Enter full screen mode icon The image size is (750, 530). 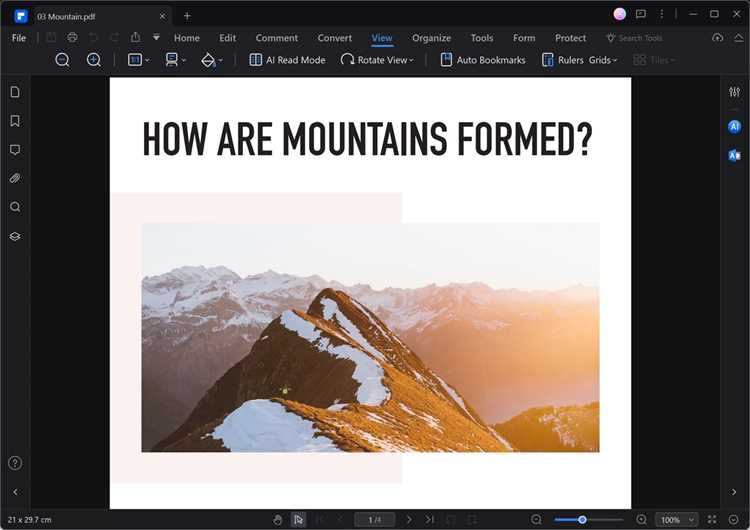[712, 519]
